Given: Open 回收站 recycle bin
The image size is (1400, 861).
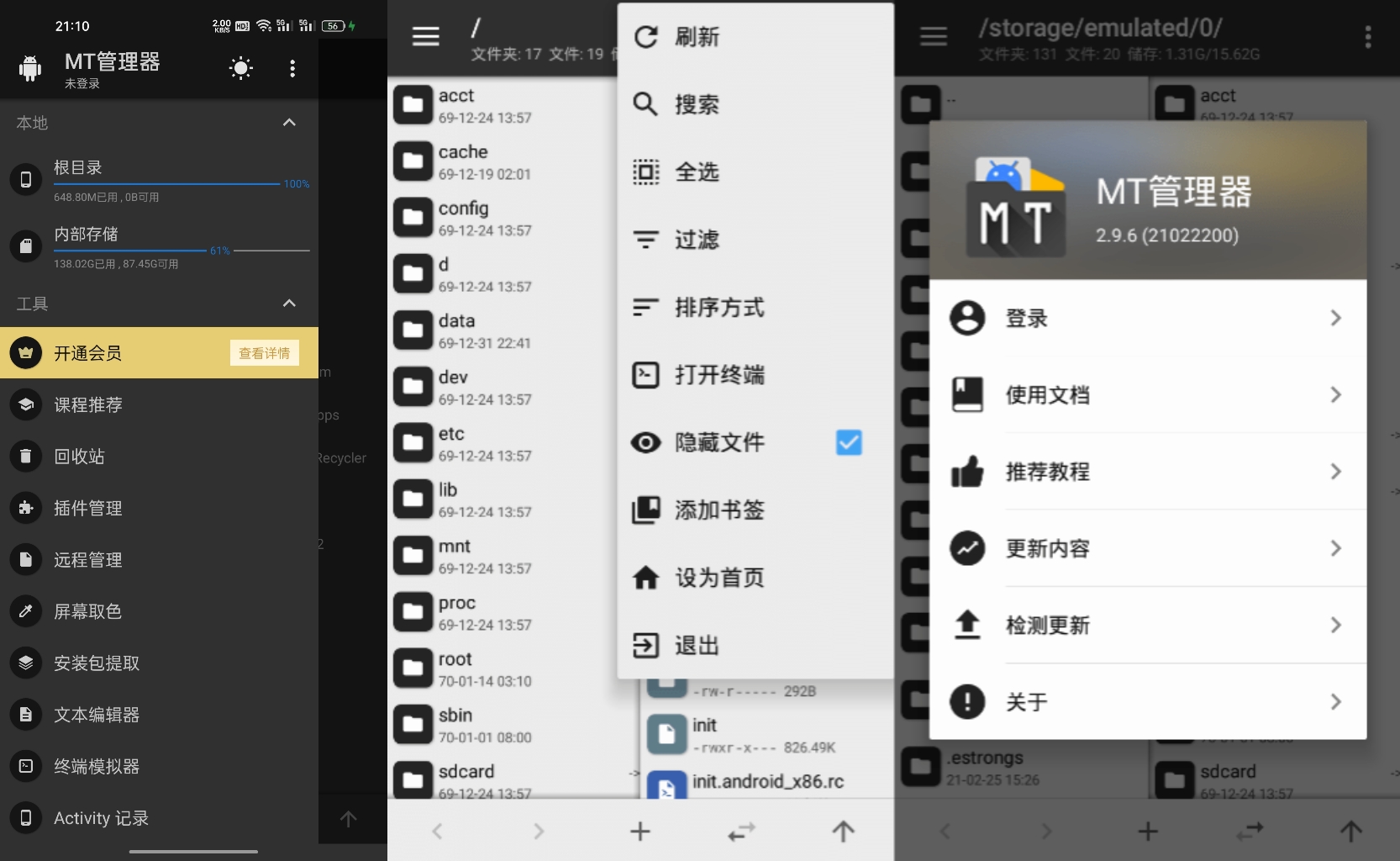Looking at the screenshot, I should click(159, 457).
